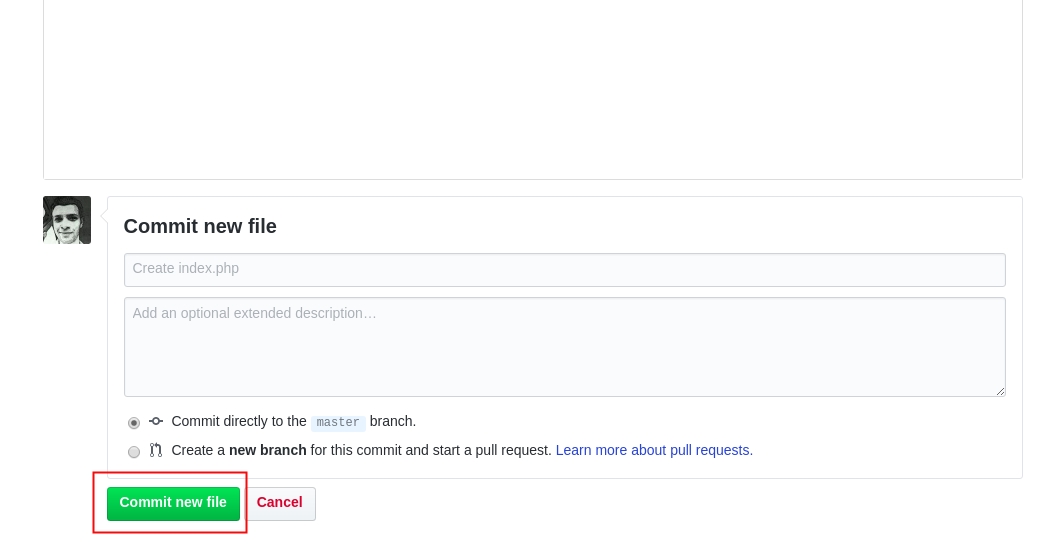The width and height of the screenshot is (1050, 544).
Task: Click the git commit icon
Action: tap(156, 421)
